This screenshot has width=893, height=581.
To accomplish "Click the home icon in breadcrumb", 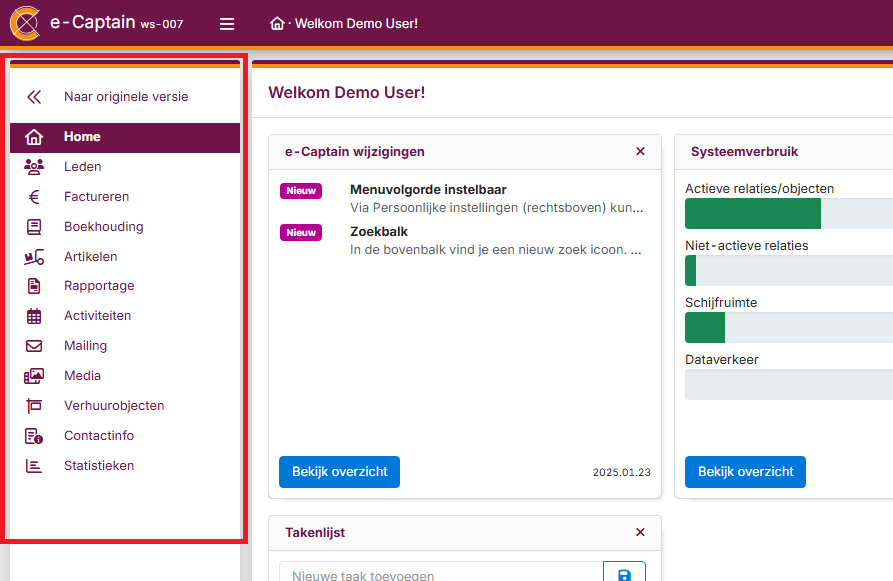I will tap(277, 24).
